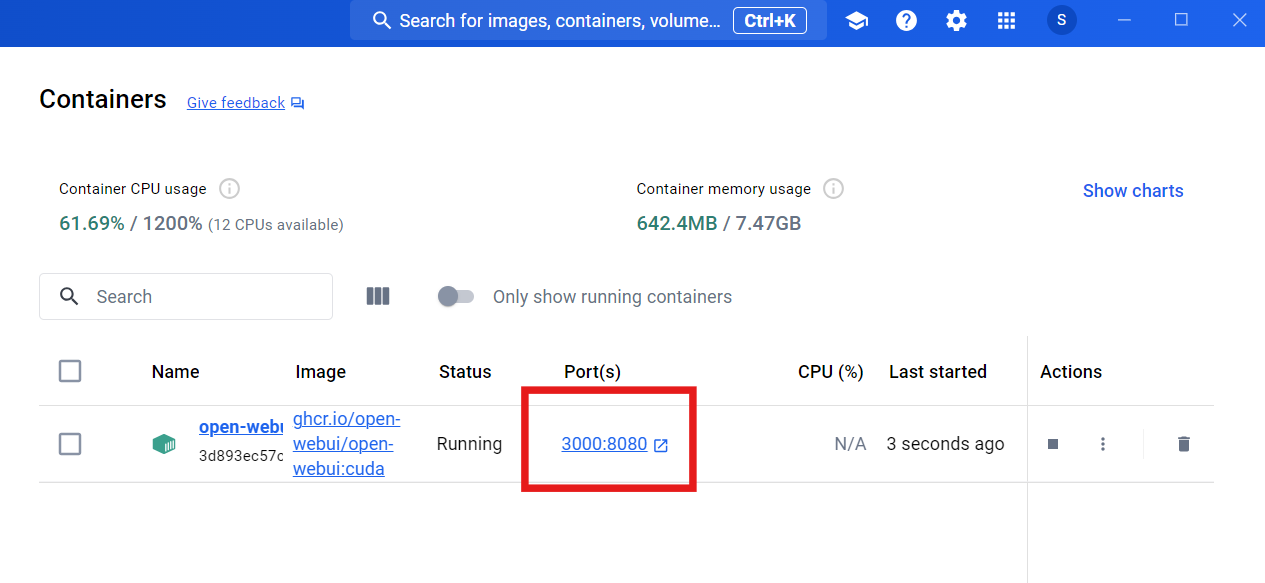Open the Learning Center graduation cap icon
The height and width of the screenshot is (583, 1265).
pos(856,21)
